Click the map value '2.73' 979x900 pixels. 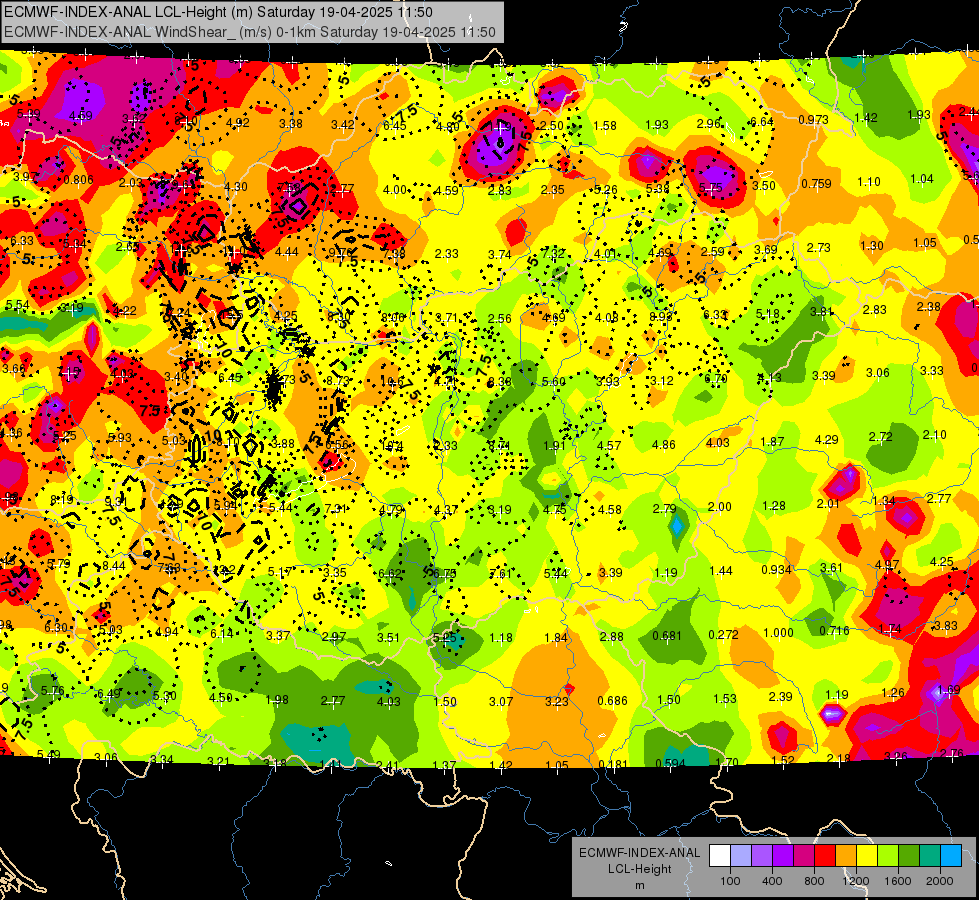[x=818, y=248]
